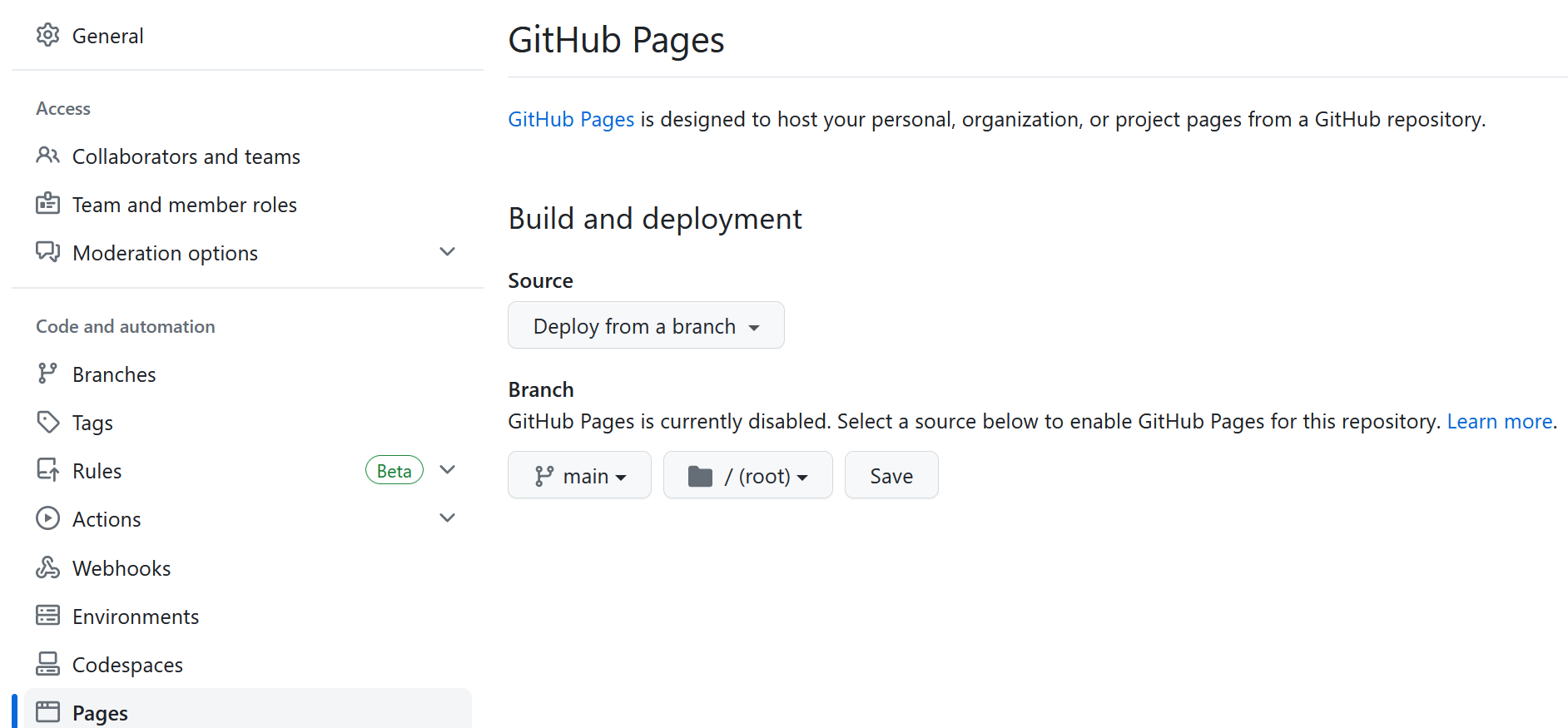The height and width of the screenshot is (728, 1568).
Task: Open the Deploy from a branch dropdown
Action: tap(646, 325)
